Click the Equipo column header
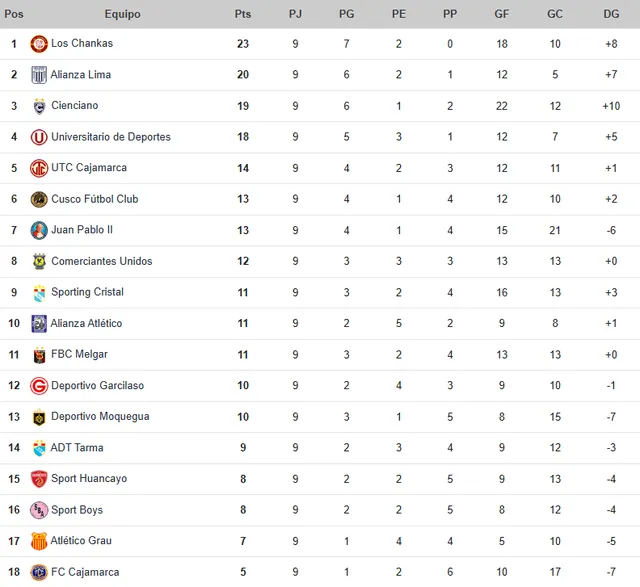 122,14
